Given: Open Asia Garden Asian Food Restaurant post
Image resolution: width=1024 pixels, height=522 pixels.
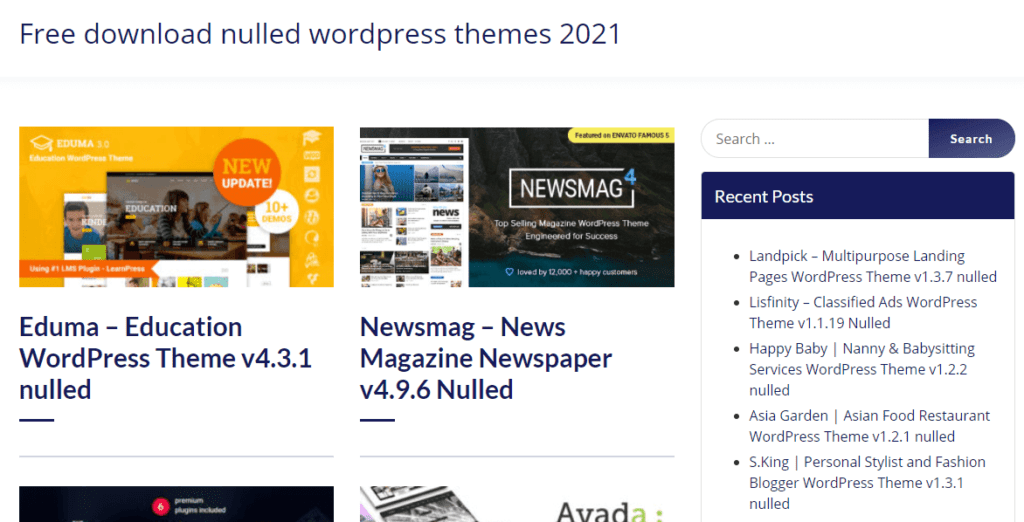Looking at the screenshot, I should [869, 426].
